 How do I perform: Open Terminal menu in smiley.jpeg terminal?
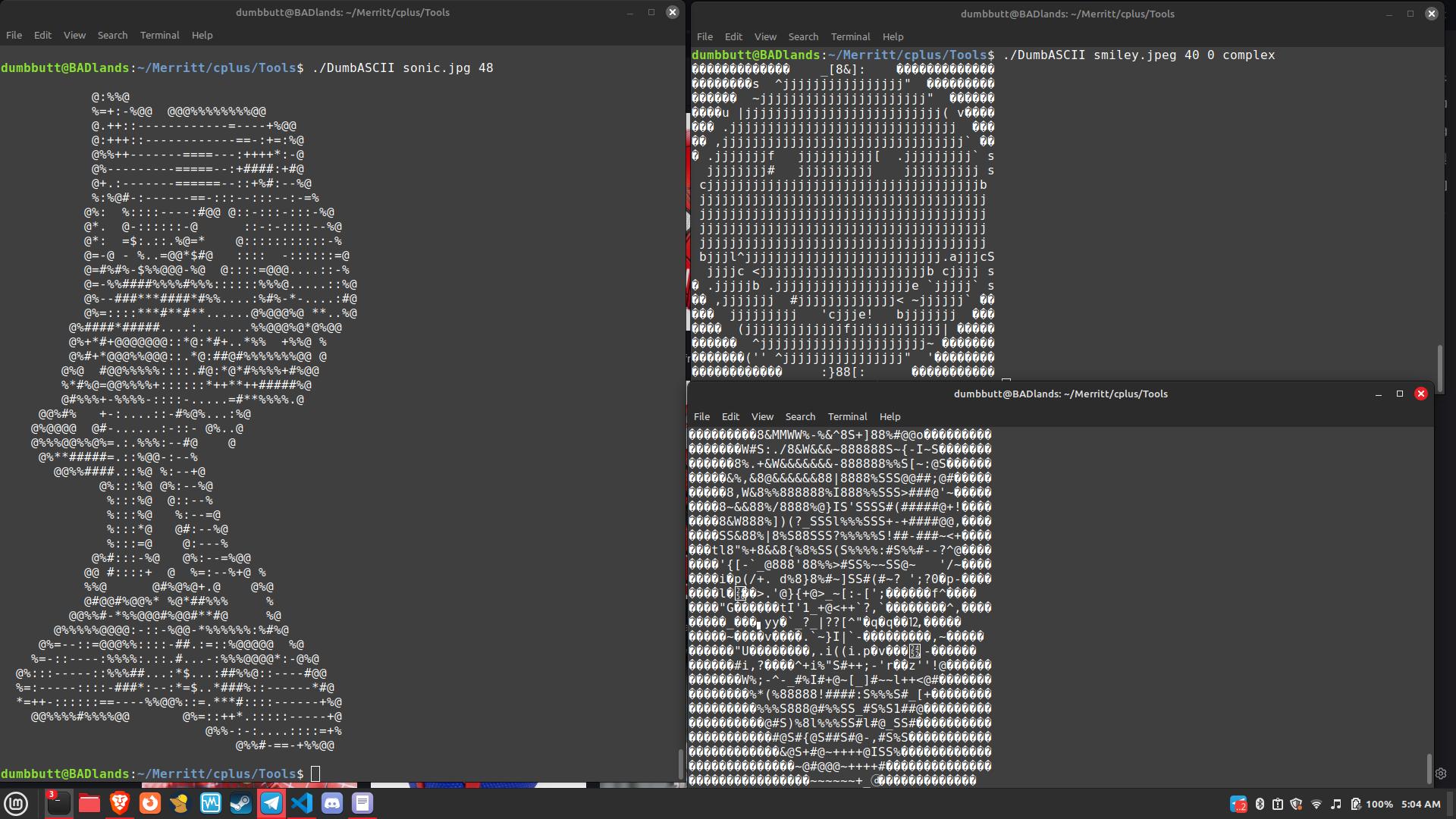pos(850,36)
